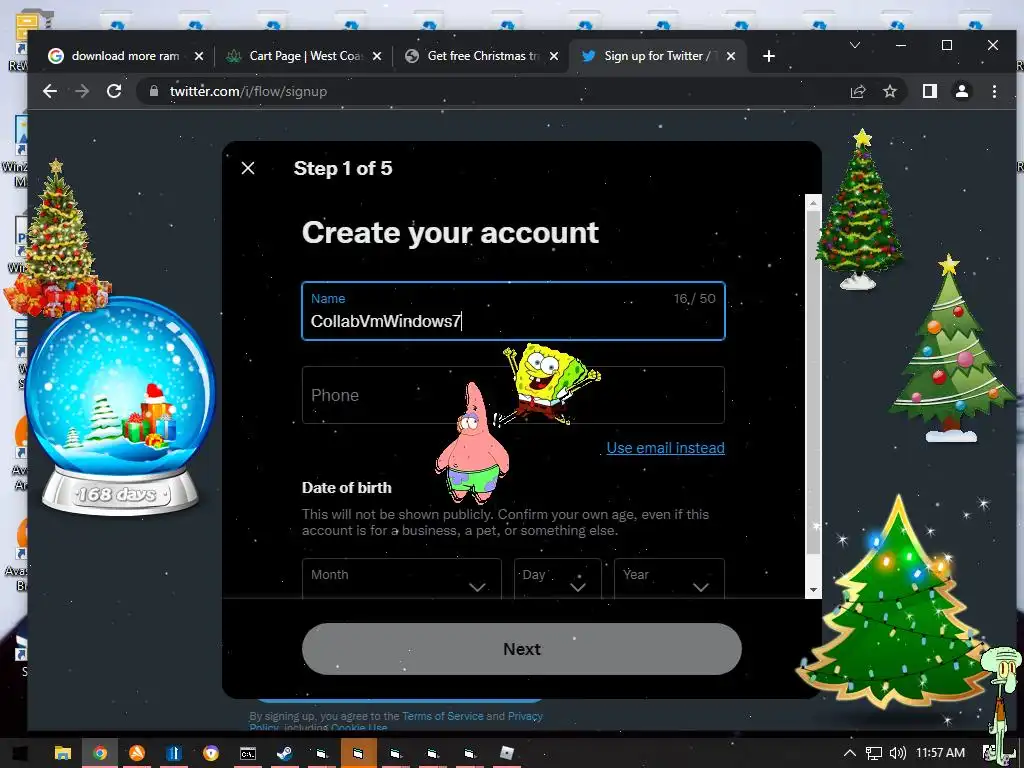Screen dimensions: 1024x768
Task: Click the 'Date of birth' label
Action: [347, 488]
